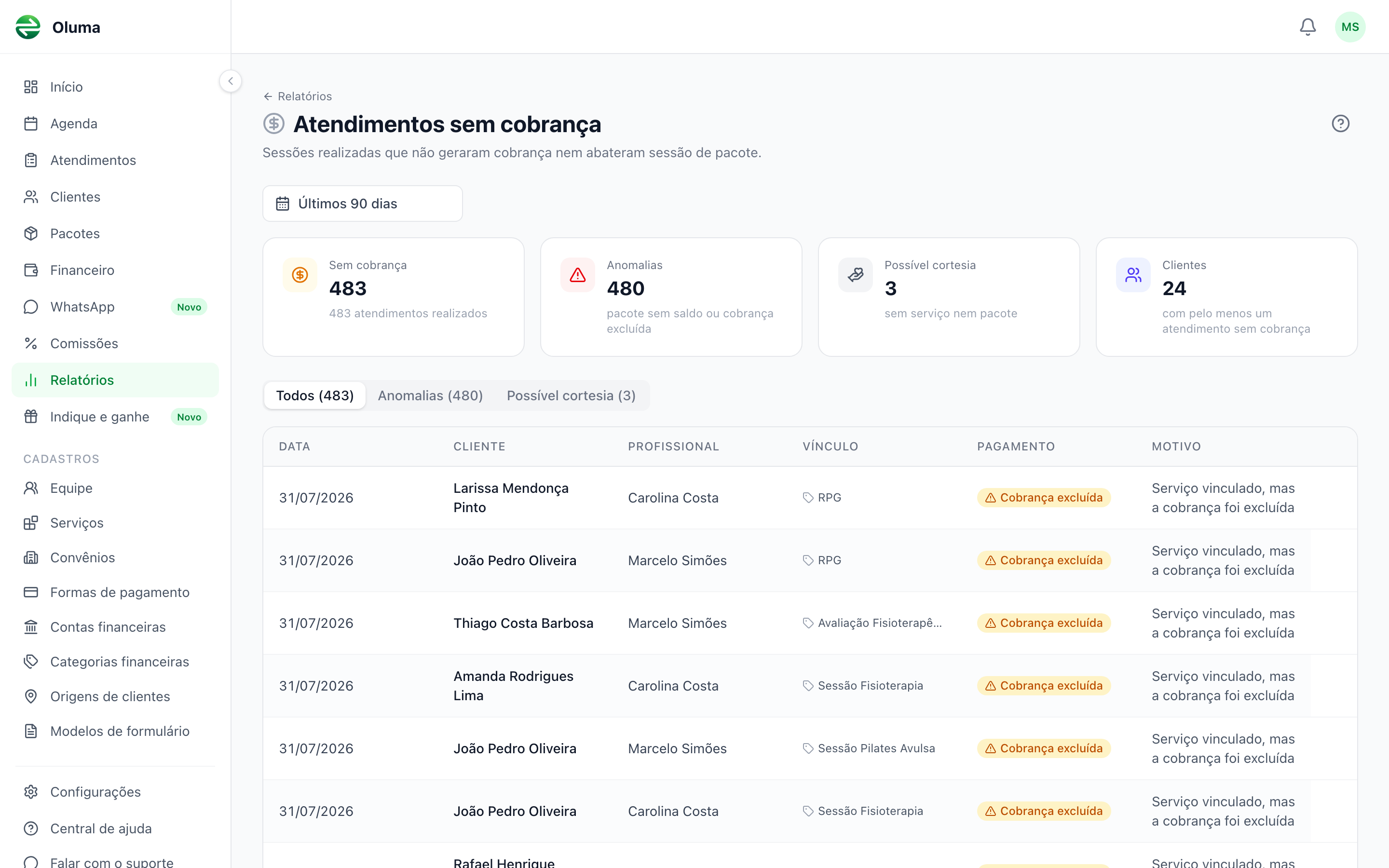Screen dimensions: 1389x868
Task: Select the Anomalias 480 summary card
Action: click(671, 297)
